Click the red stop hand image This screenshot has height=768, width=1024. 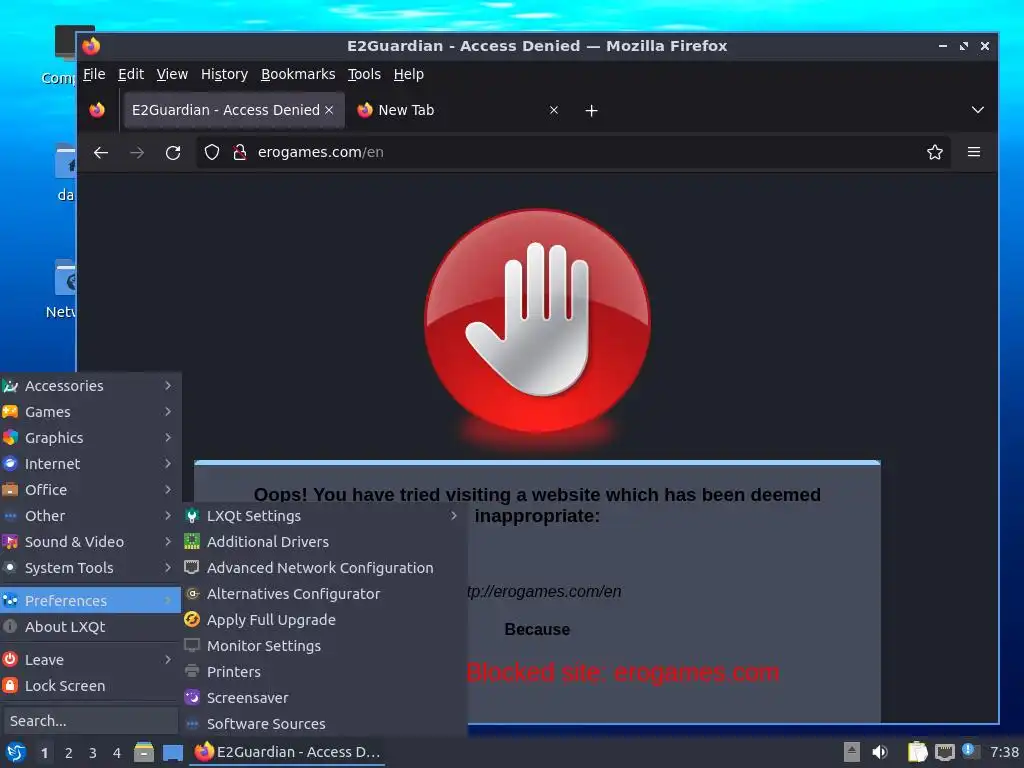click(x=537, y=321)
